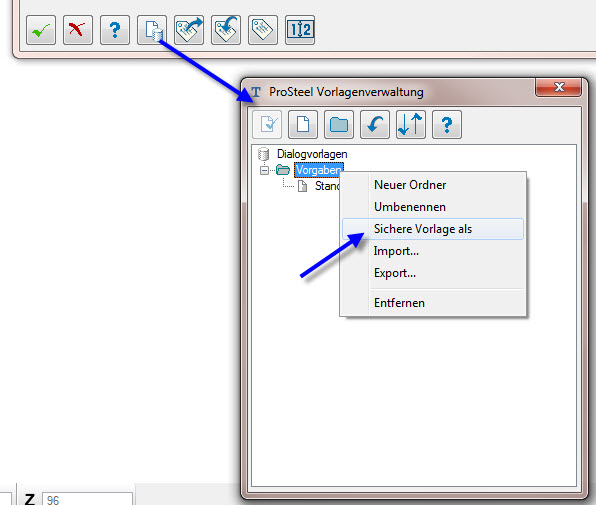596x505 pixels.
Task: Choose Entfernen from context menu
Action: coord(433,303)
